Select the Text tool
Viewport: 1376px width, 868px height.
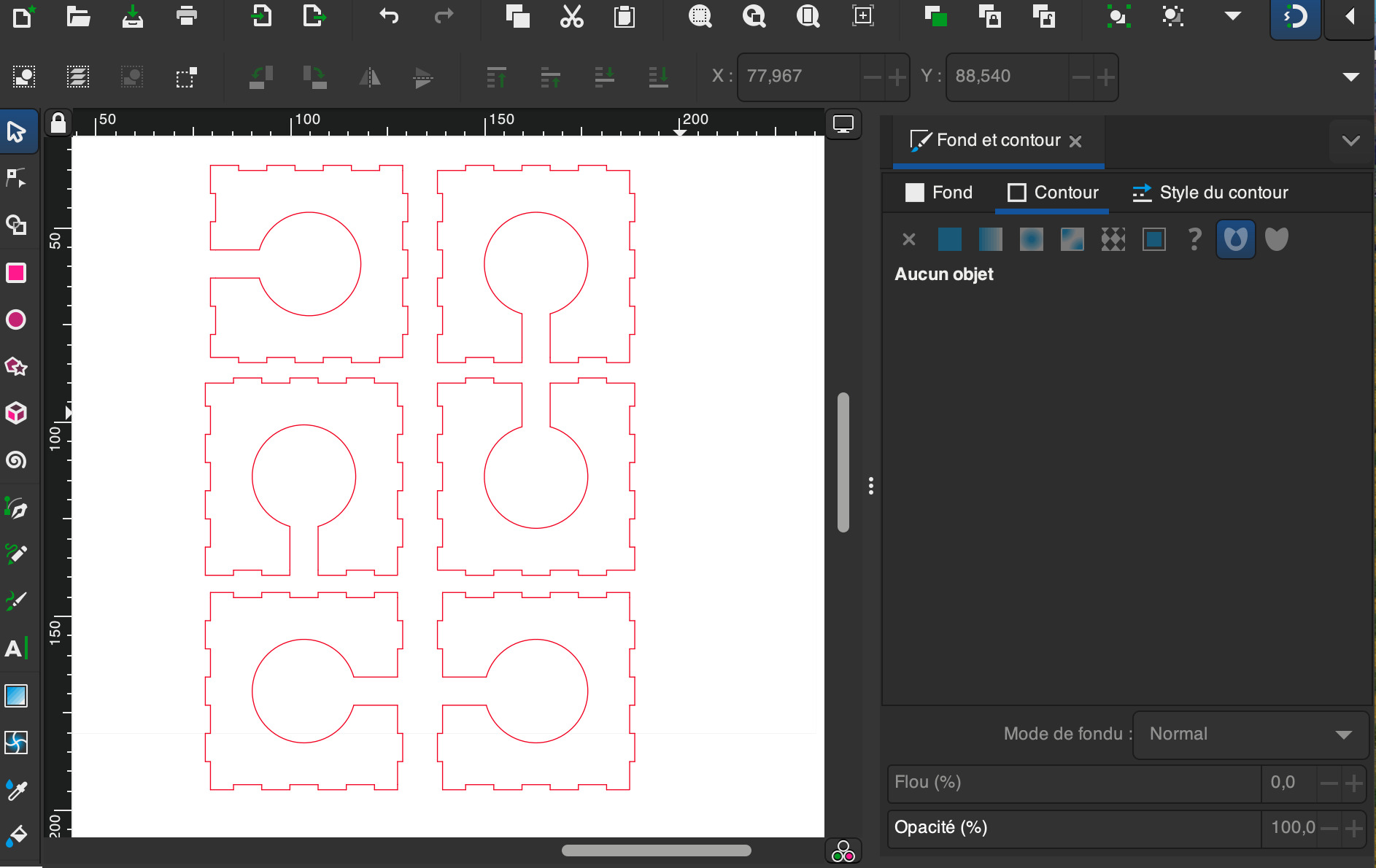(16, 648)
